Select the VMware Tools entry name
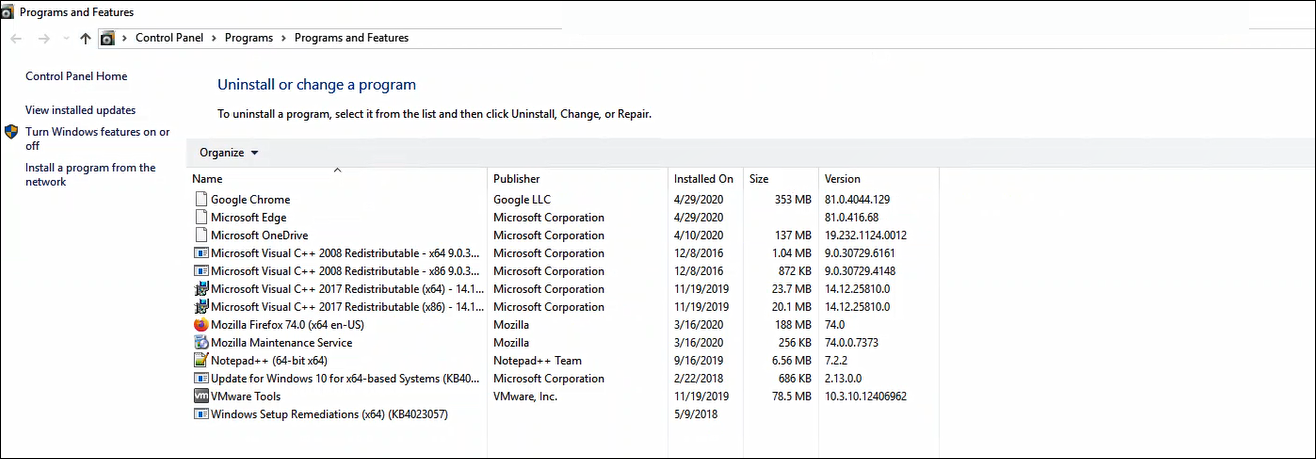This screenshot has height=459, width=1316. pos(246,397)
